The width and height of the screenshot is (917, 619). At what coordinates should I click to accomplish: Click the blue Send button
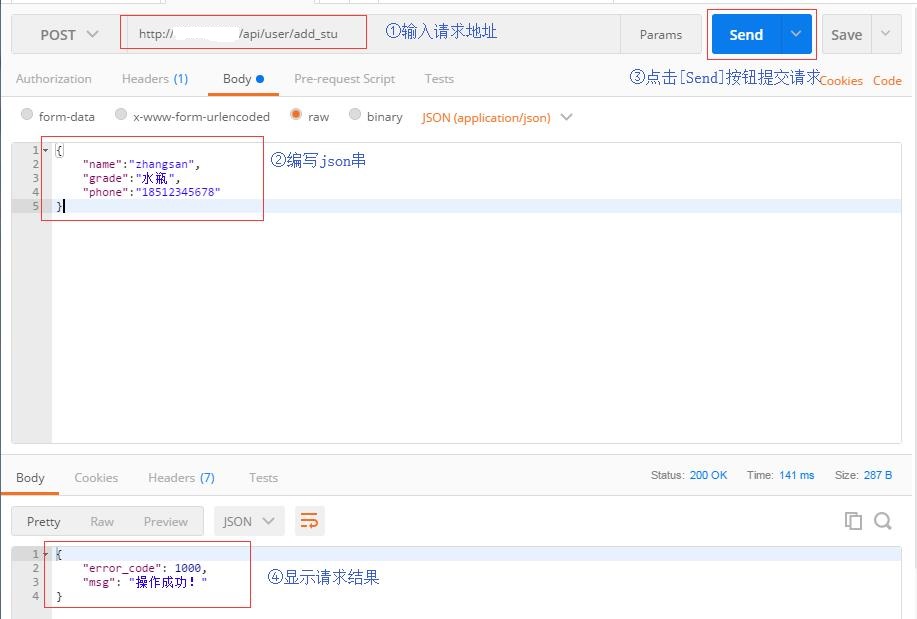746,35
